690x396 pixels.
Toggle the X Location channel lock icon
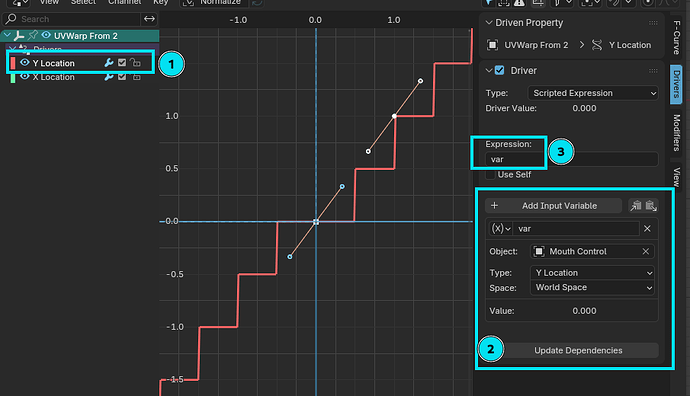pyautogui.click(x=136, y=77)
